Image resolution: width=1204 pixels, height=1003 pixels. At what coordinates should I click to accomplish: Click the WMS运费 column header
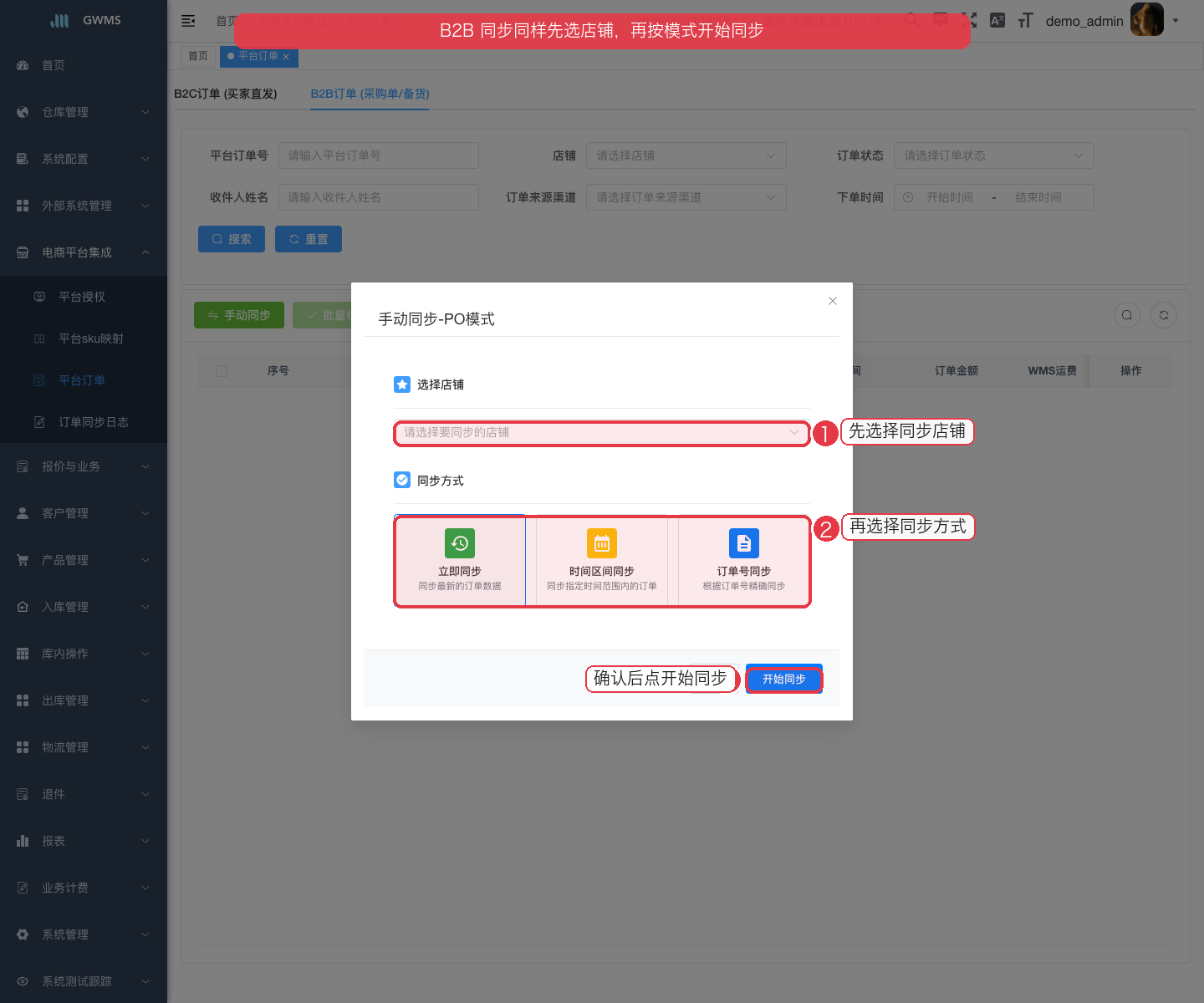click(x=1053, y=371)
